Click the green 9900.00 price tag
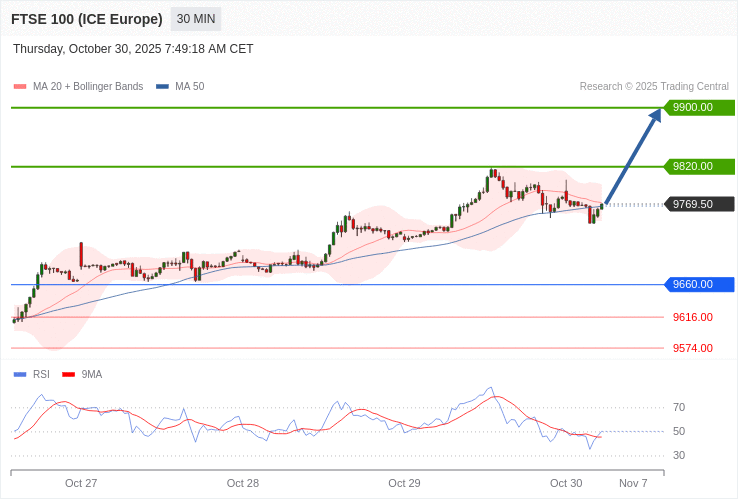738x500 pixels. (699, 107)
